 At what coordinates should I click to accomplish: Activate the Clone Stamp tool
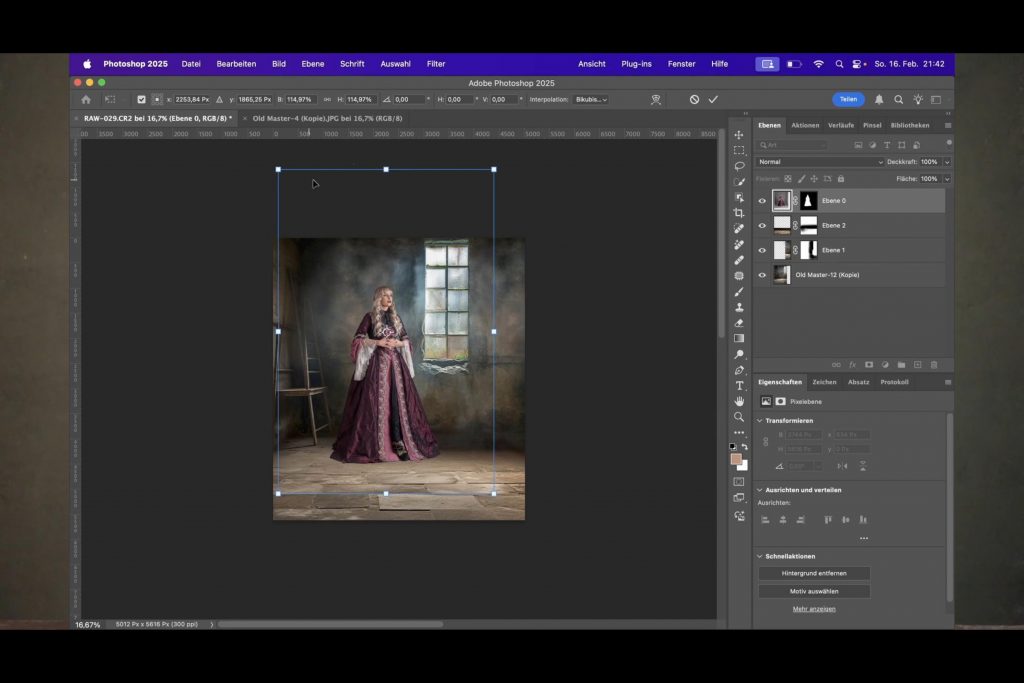click(x=739, y=307)
